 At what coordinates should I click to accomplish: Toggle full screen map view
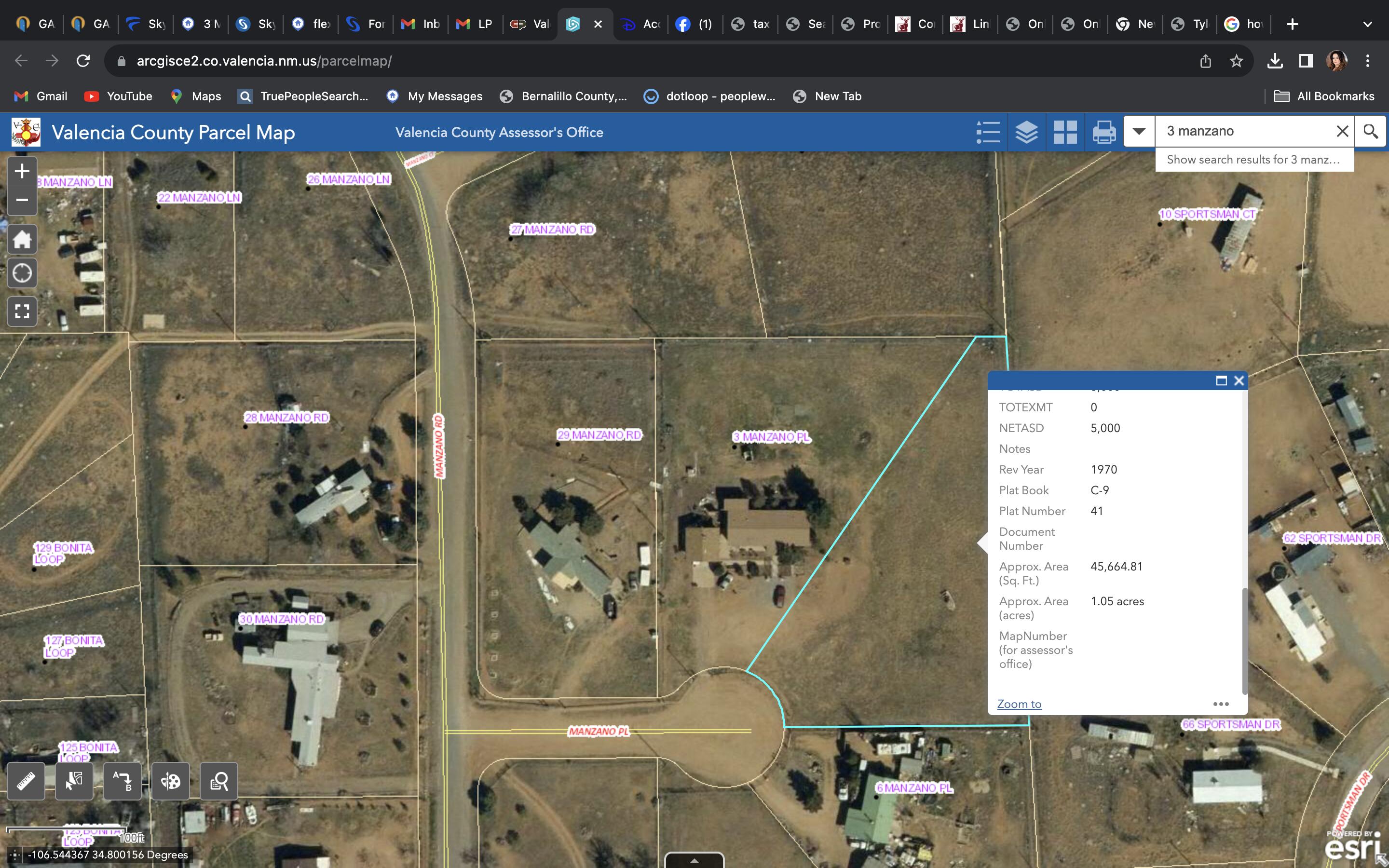click(x=22, y=312)
